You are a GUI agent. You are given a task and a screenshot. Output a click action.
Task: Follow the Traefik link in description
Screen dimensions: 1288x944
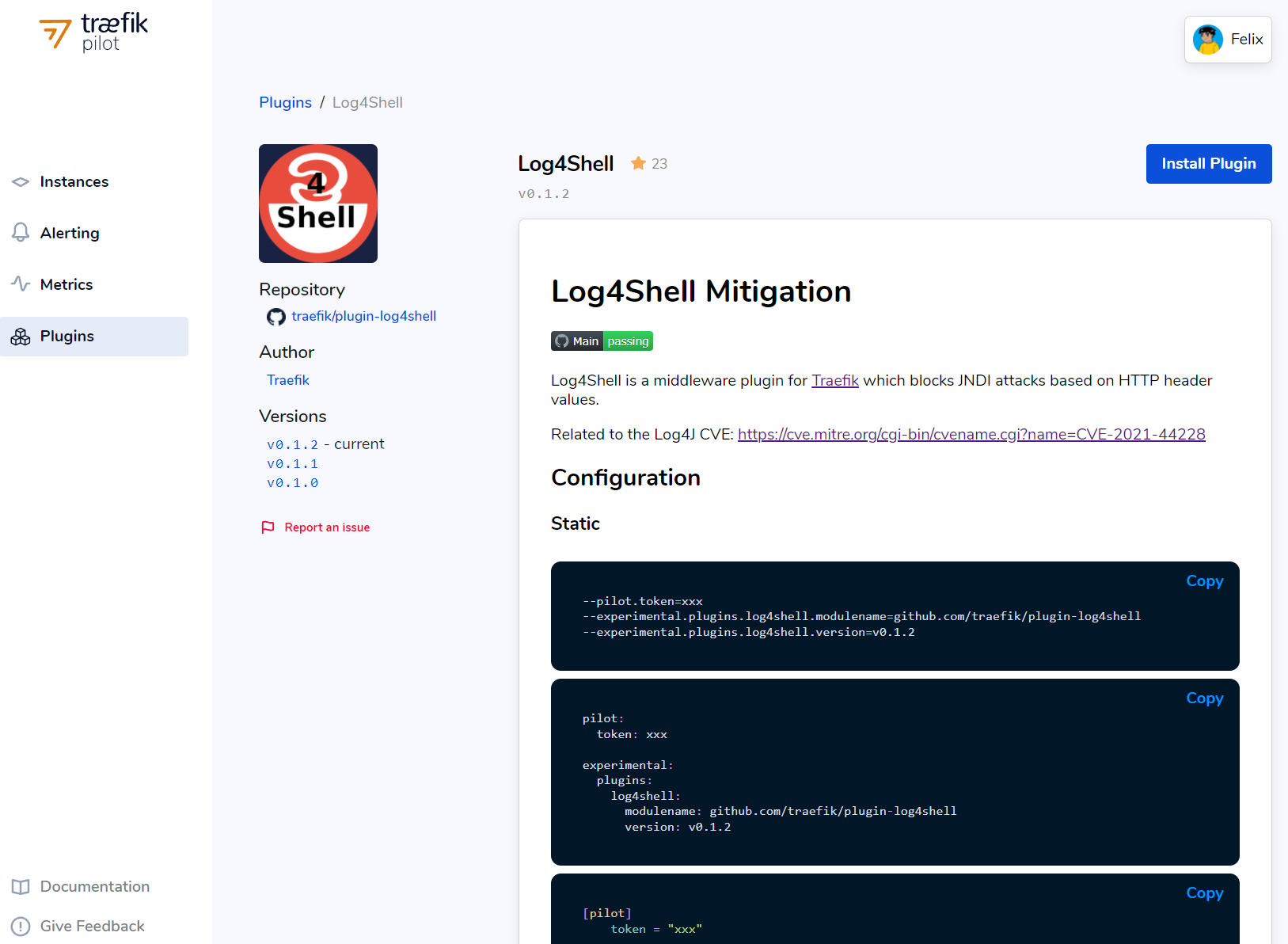pyautogui.click(x=835, y=381)
